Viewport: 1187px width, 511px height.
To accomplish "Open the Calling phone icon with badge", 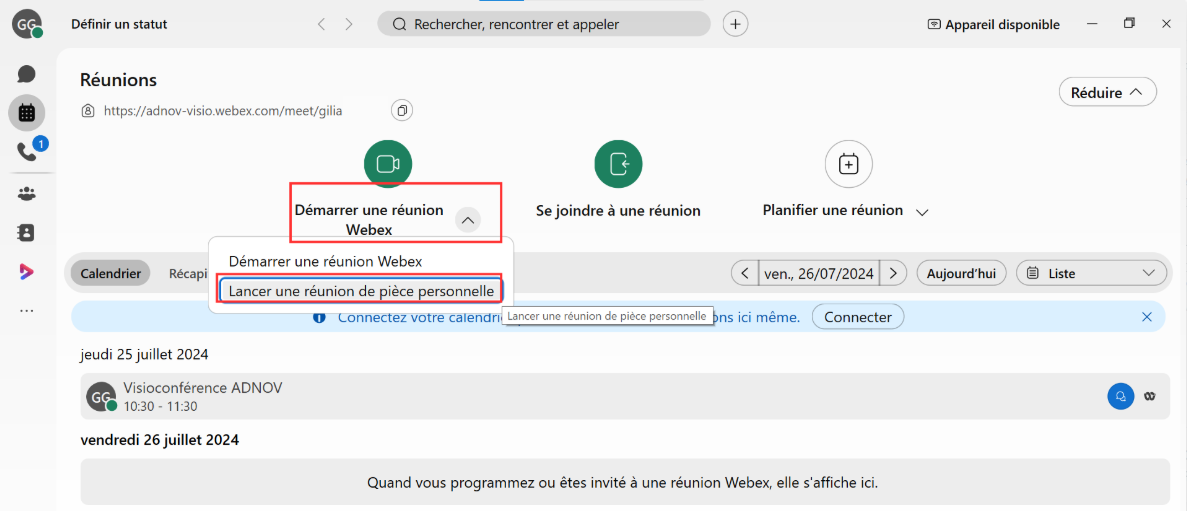I will pyautogui.click(x=26, y=152).
